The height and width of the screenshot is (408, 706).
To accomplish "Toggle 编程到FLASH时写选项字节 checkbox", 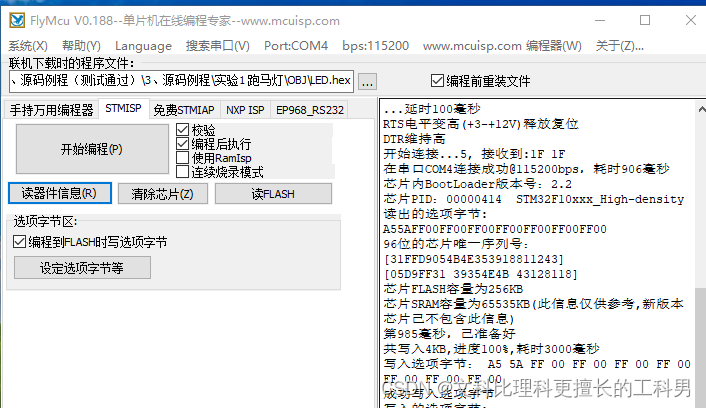I will click(x=90, y=242).
